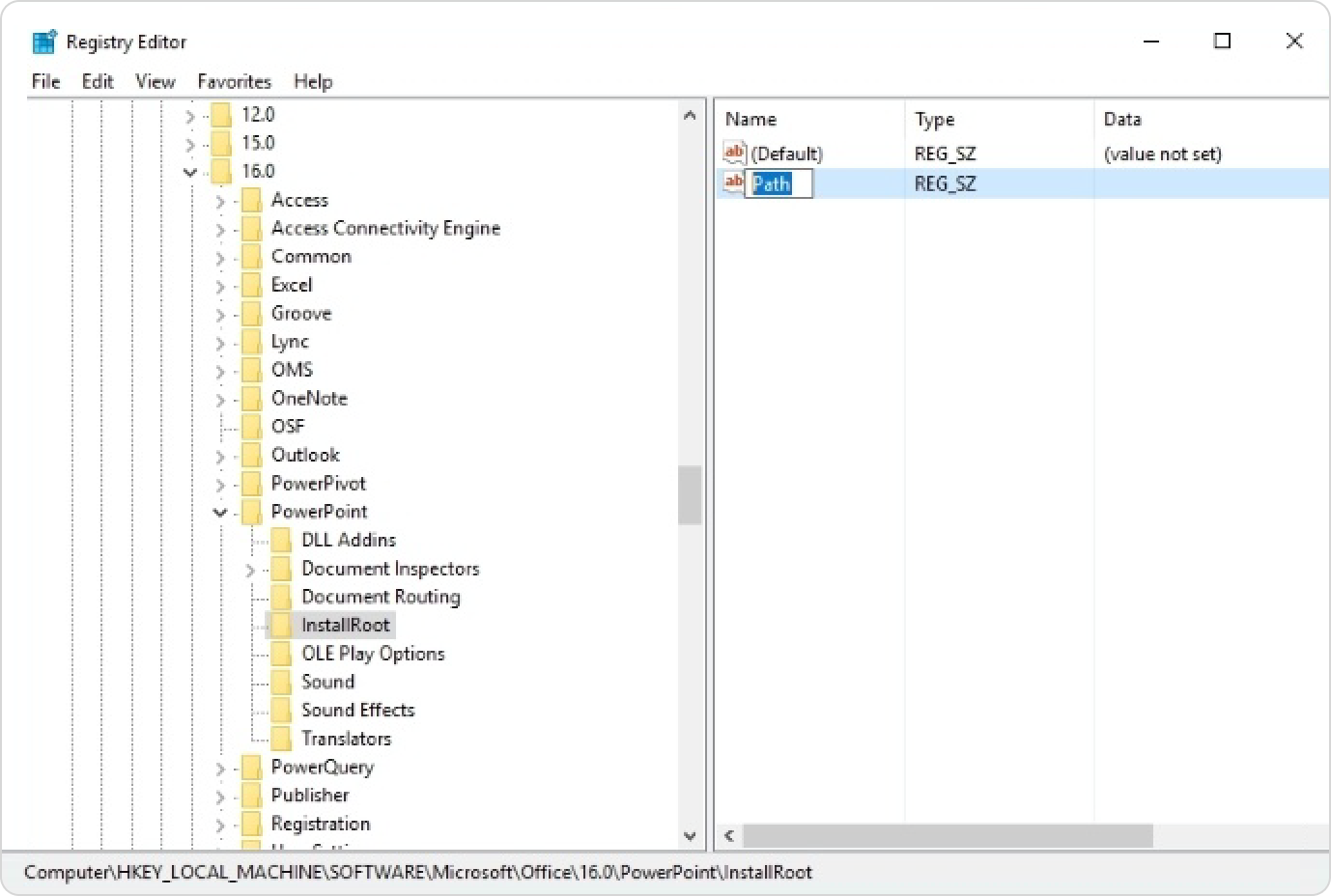Click the registry path in the status bar
The image size is (1331, 896).
click(x=417, y=872)
